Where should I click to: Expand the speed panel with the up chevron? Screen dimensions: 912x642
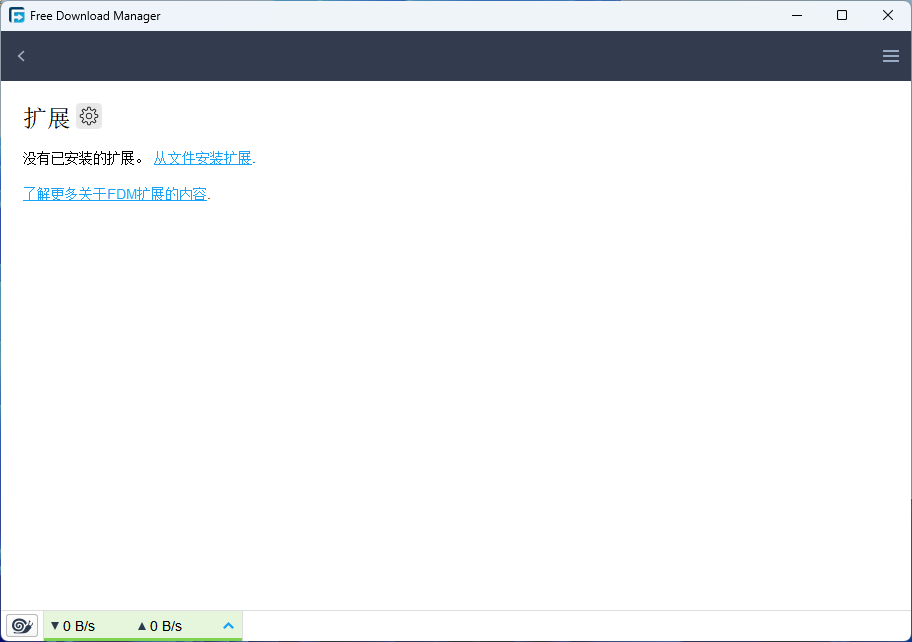(x=228, y=626)
